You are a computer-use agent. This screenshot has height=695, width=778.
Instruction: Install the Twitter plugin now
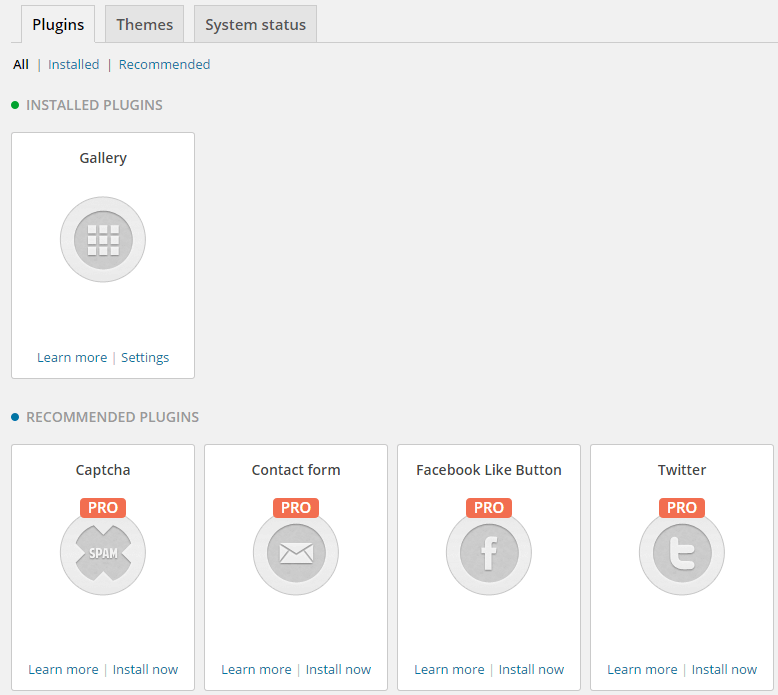point(724,670)
